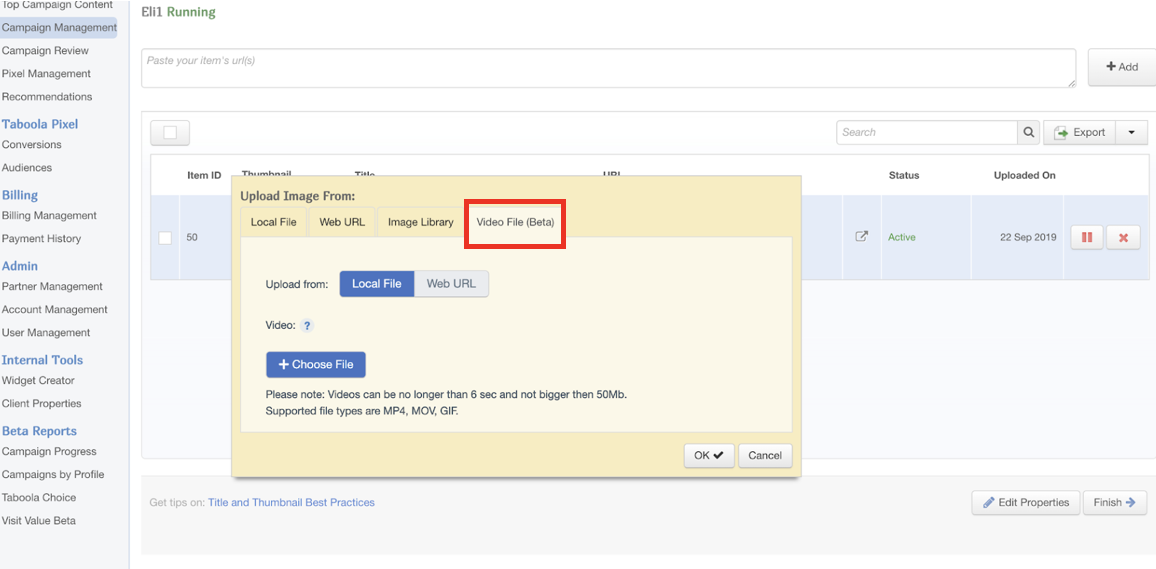Go to Pixel Management

(46, 74)
